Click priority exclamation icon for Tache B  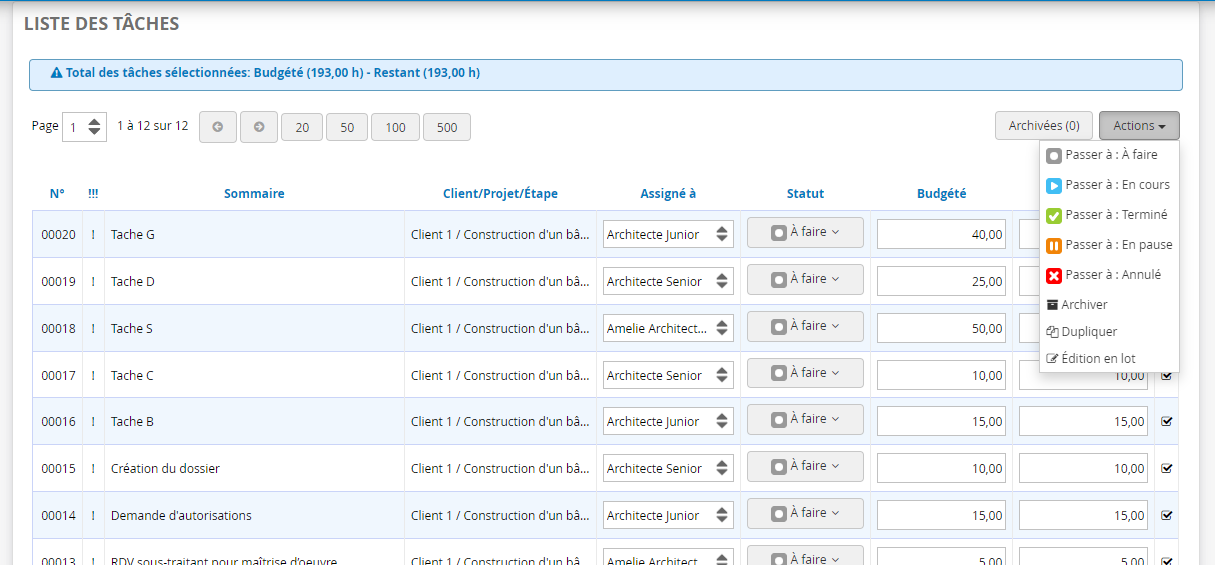pos(94,421)
